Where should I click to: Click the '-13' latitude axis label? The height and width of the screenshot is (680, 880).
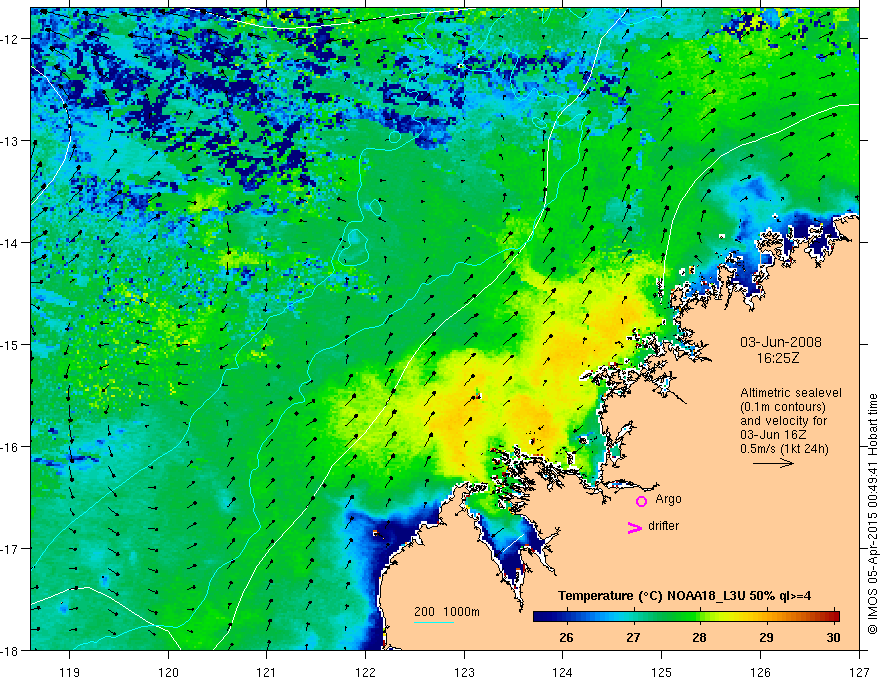[x=9, y=141]
